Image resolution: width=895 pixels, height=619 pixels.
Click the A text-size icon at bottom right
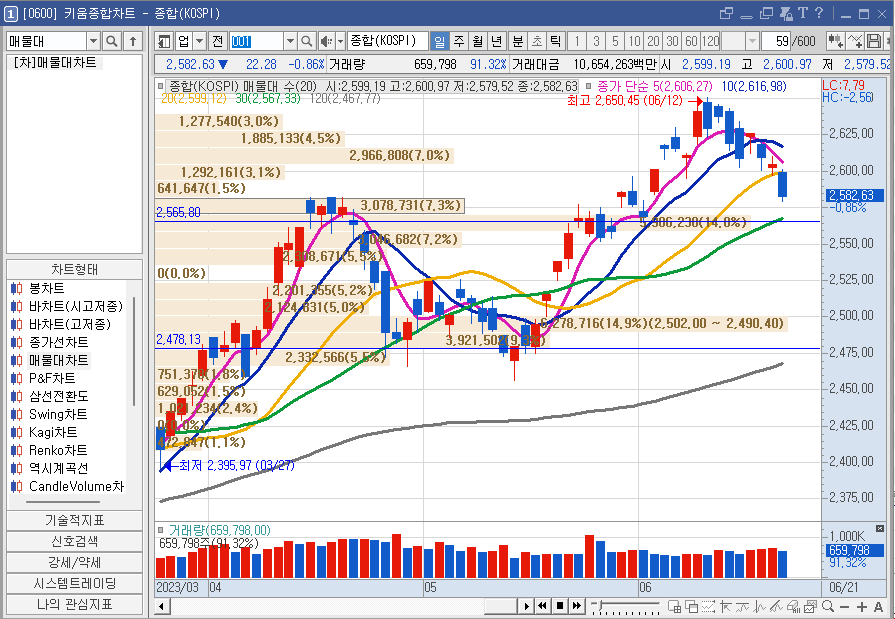(878, 607)
